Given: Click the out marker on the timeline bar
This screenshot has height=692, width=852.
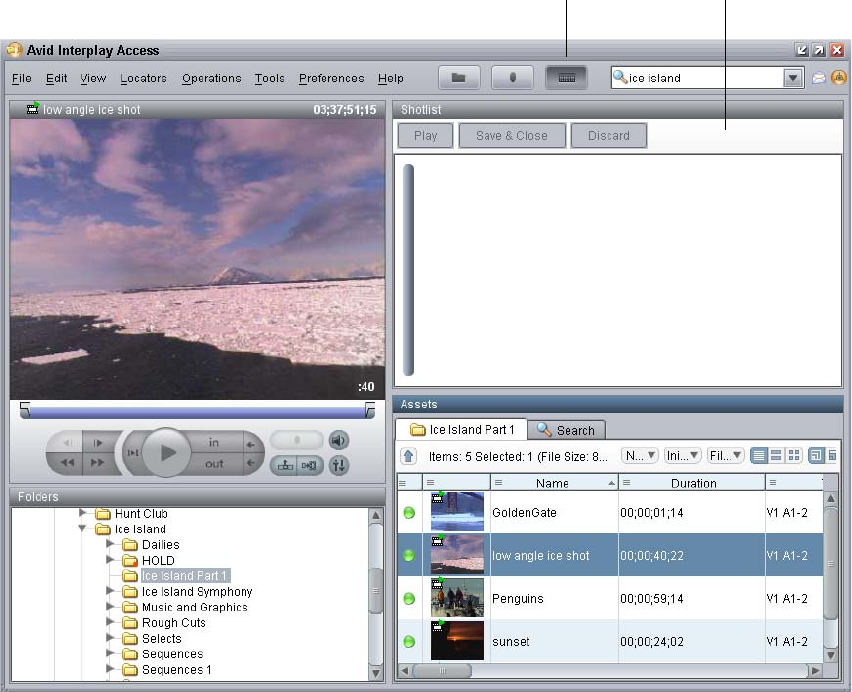Looking at the screenshot, I should point(370,408).
